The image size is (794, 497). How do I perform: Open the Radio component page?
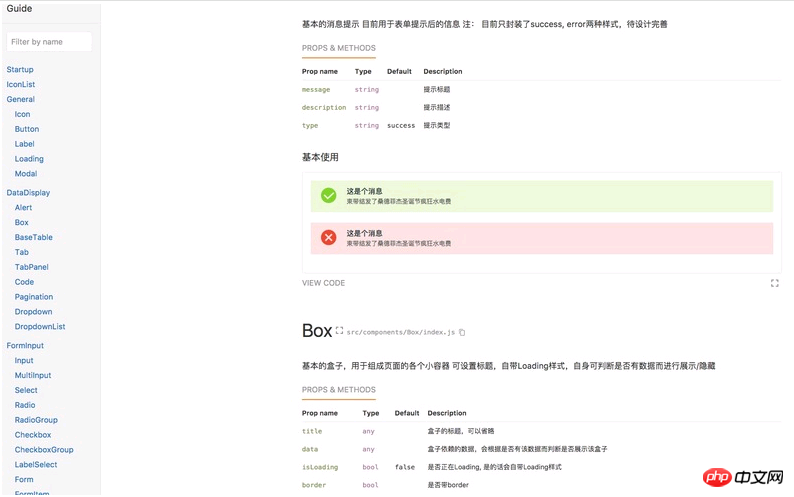pos(25,405)
